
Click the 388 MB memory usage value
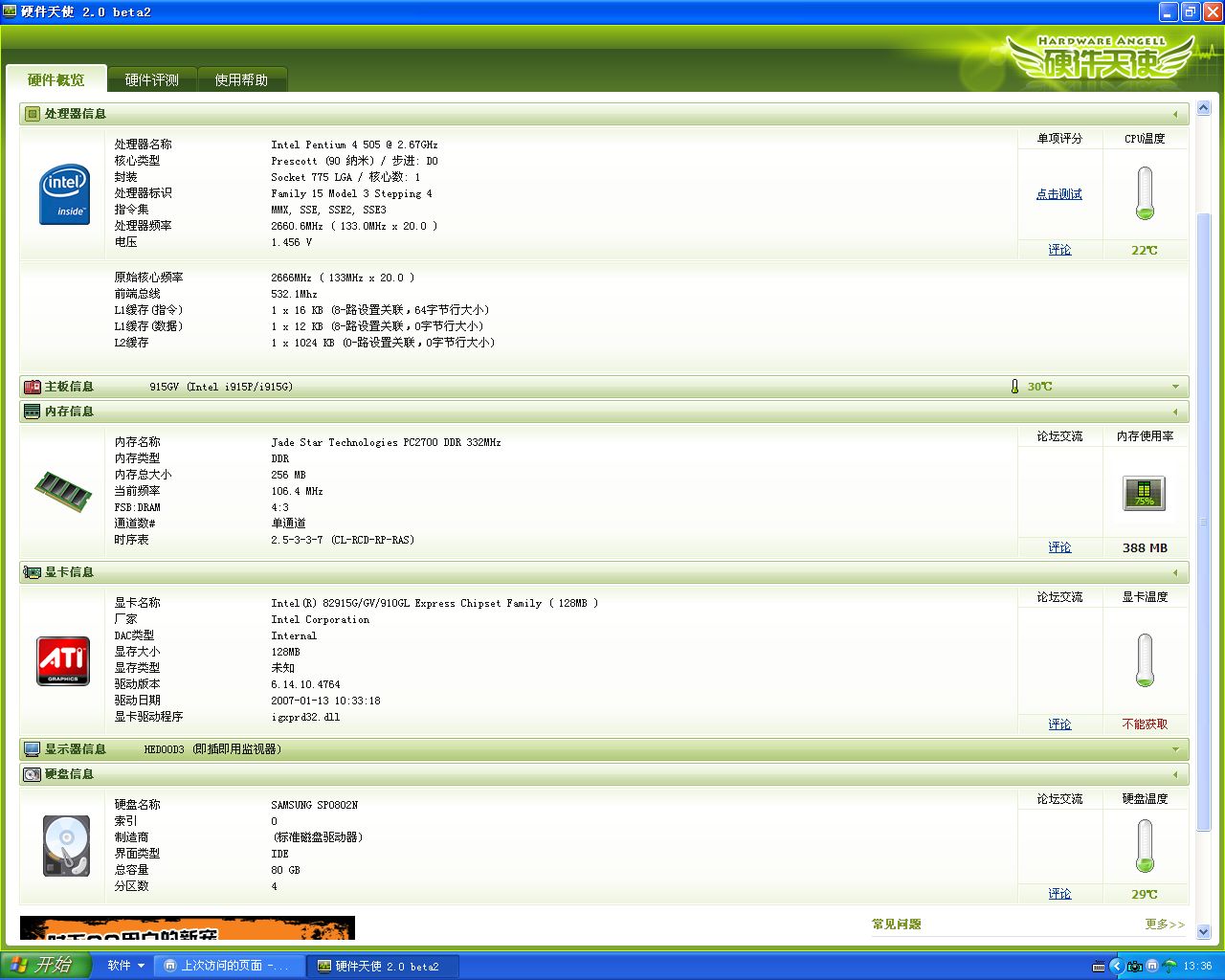click(x=1145, y=548)
